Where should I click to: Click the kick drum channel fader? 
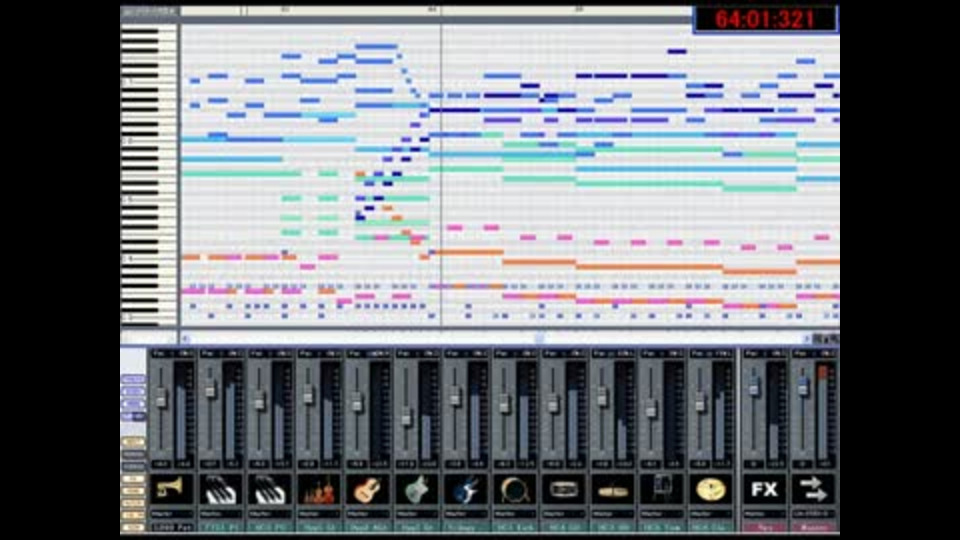coord(504,403)
